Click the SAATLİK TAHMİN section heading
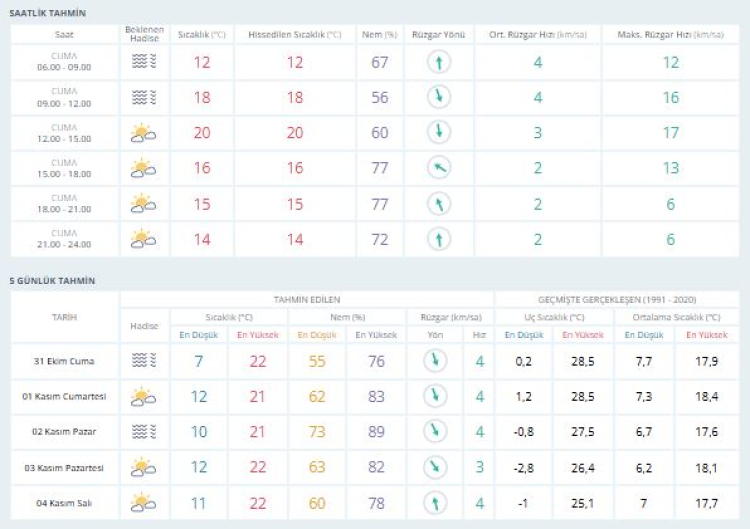Screen dimensions: 750x529 coord(47,13)
